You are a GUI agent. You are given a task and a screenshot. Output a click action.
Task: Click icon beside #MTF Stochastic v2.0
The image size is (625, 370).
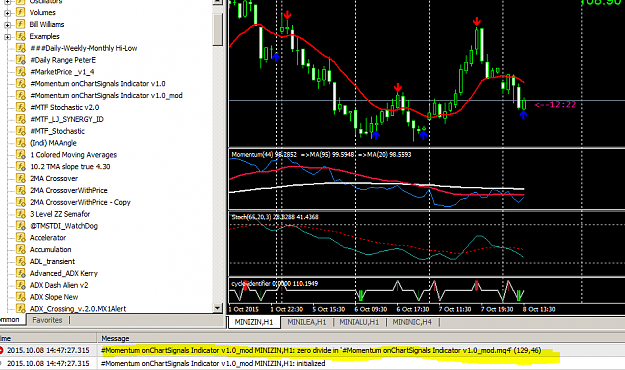coord(21,107)
